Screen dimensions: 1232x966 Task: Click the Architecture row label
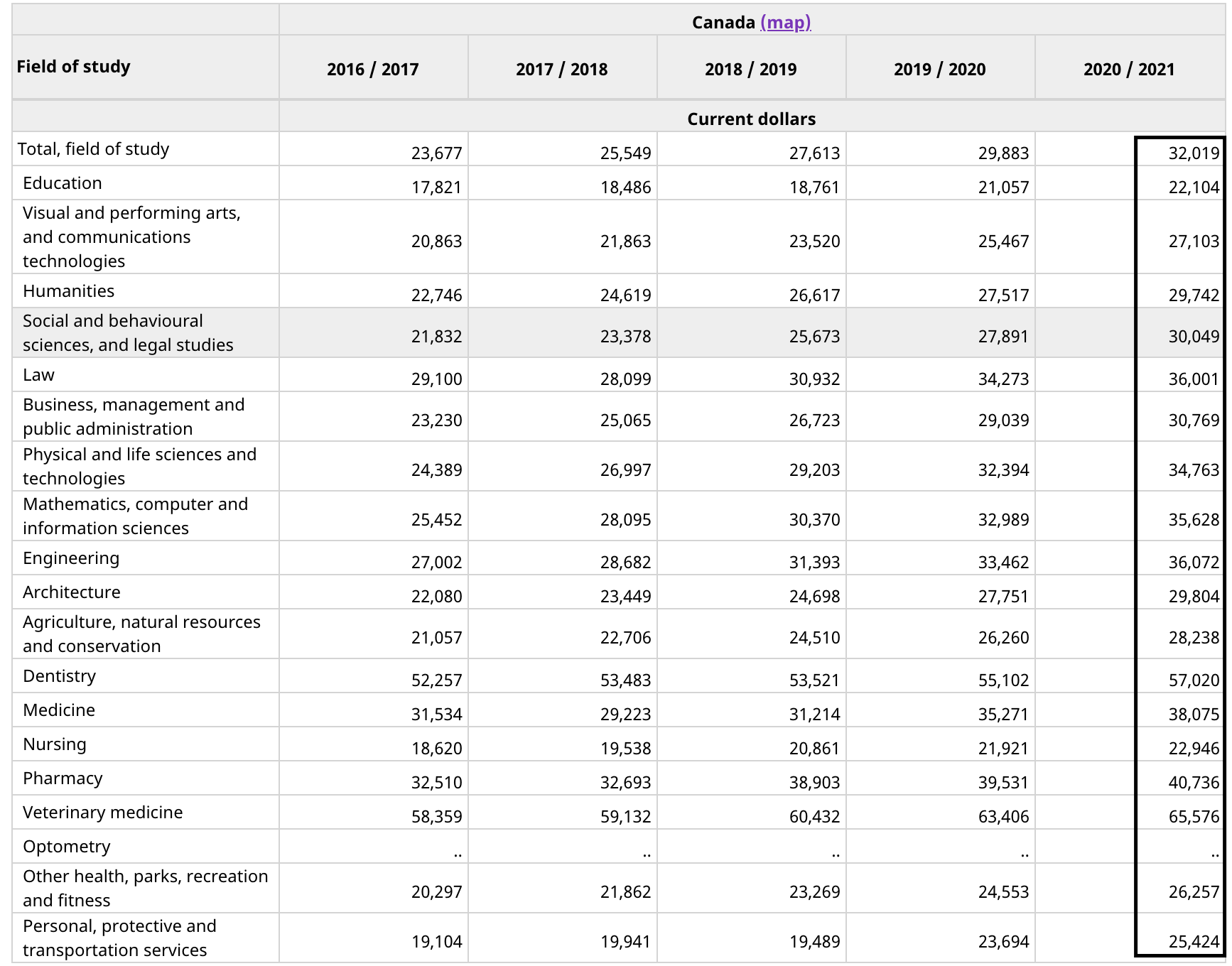tap(72, 592)
